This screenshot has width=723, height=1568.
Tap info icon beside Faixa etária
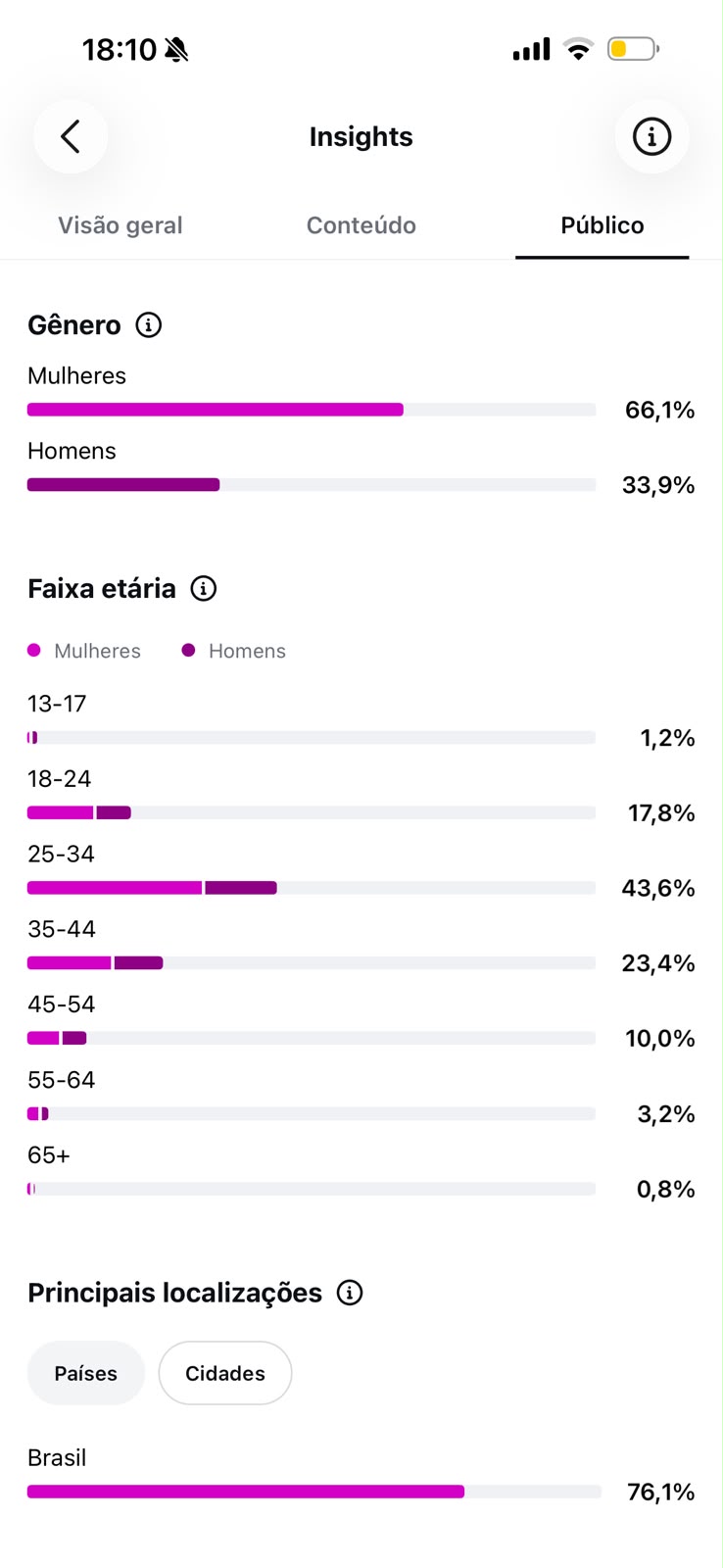tap(203, 589)
